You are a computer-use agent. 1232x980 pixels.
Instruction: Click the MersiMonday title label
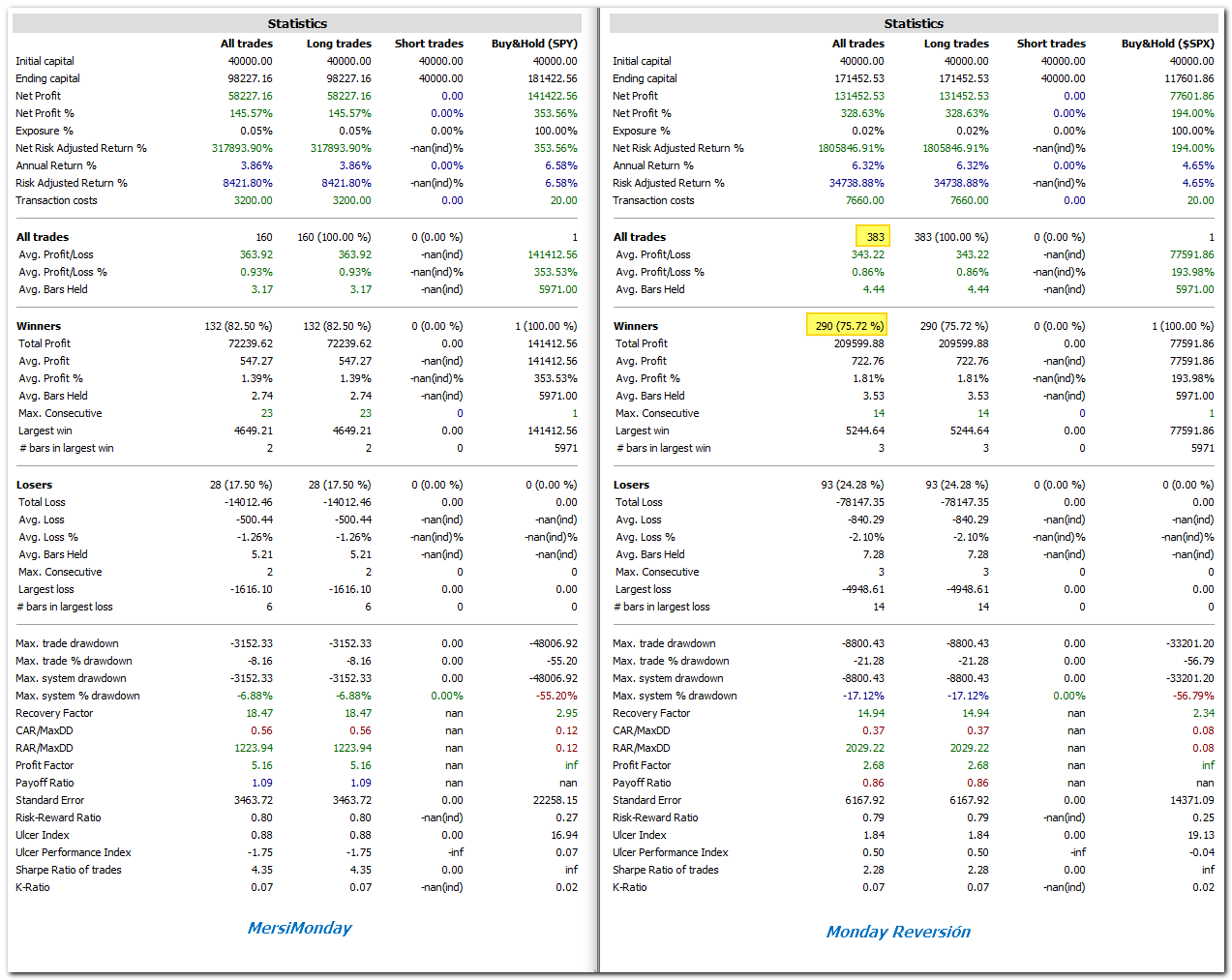(x=299, y=928)
